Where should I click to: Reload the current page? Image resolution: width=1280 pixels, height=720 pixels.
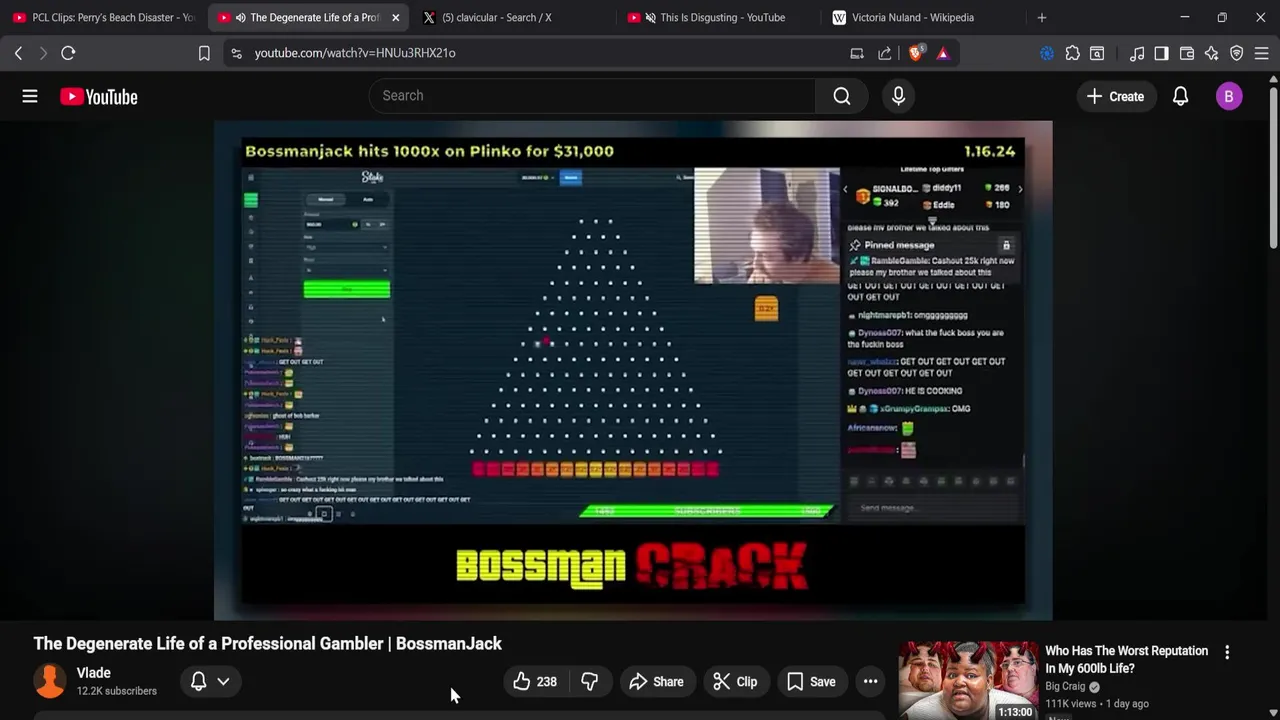pyautogui.click(x=68, y=53)
